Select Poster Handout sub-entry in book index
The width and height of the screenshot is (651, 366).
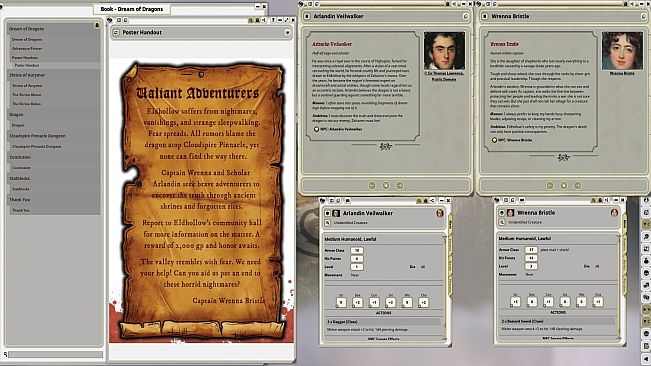[x=27, y=65]
